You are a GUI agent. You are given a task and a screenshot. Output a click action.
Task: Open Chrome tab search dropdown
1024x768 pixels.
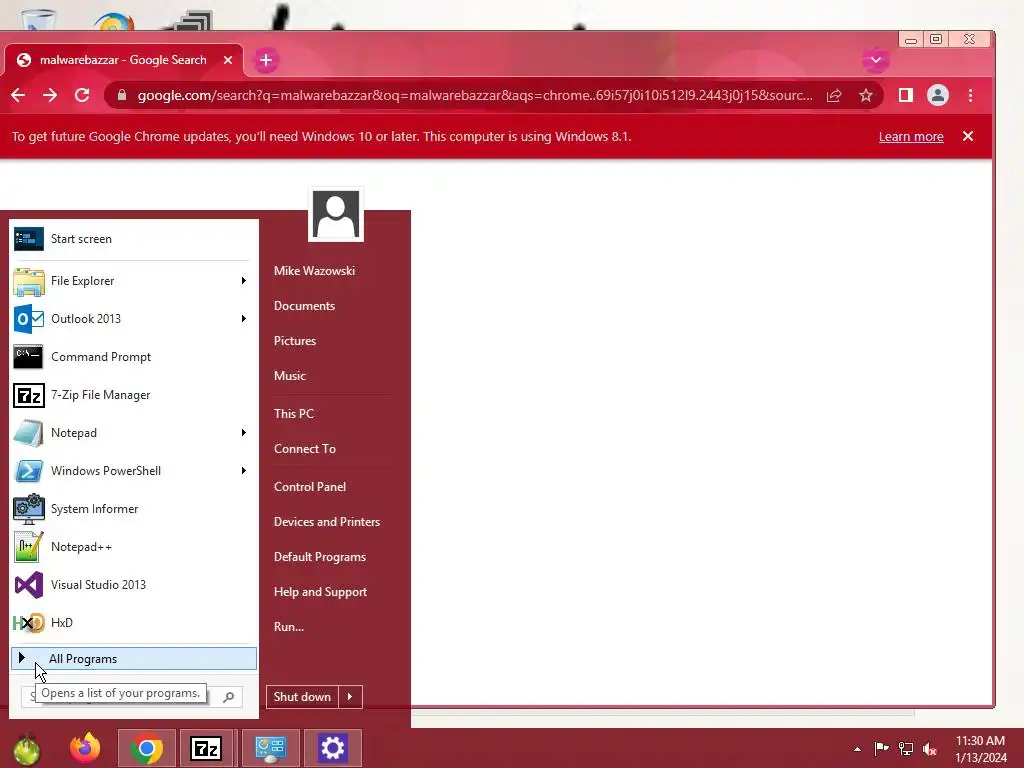876,60
